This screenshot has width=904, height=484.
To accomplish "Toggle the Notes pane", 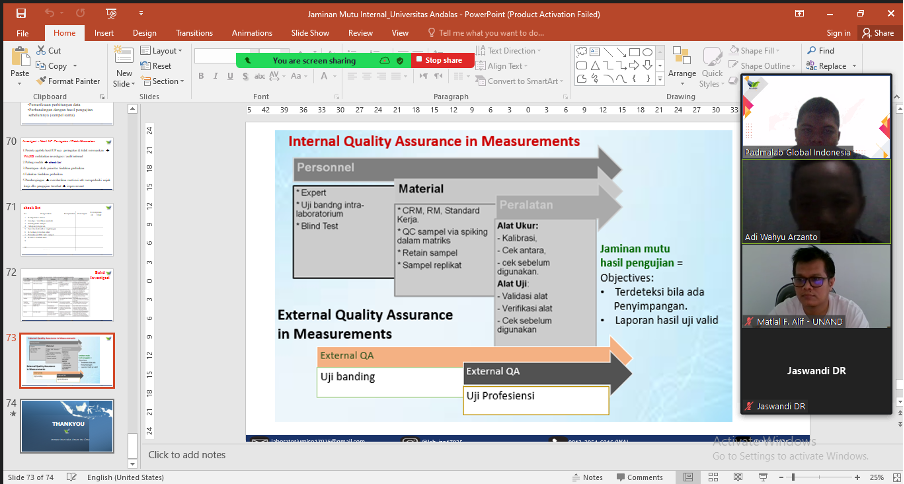I will [x=586, y=477].
